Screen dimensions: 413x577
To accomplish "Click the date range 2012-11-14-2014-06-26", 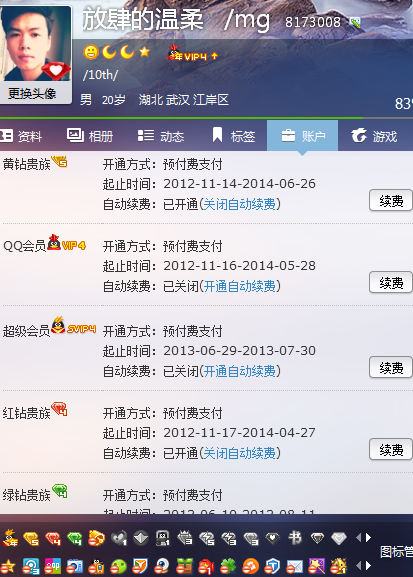I will coord(239,184).
